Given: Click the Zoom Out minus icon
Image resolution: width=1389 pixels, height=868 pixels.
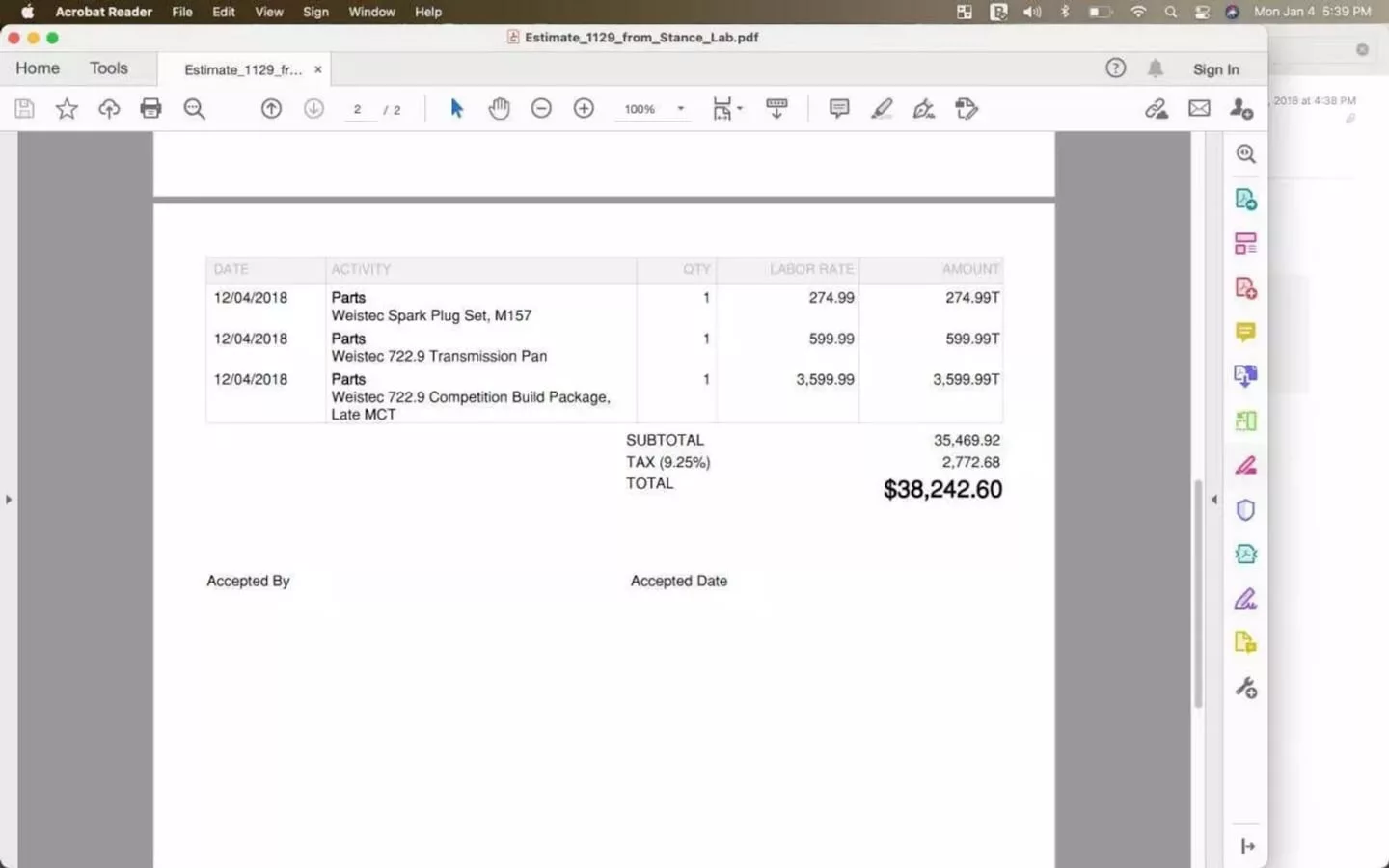Looking at the screenshot, I should click(541, 108).
